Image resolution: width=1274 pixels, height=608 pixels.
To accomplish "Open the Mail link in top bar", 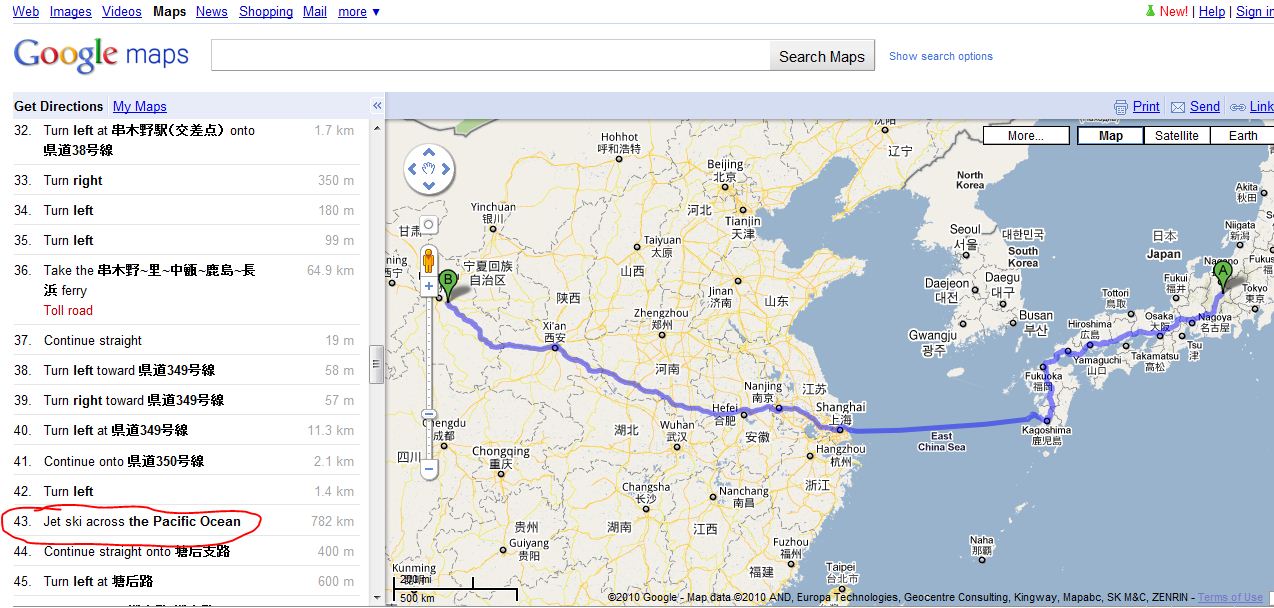I will (x=315, y=12).
